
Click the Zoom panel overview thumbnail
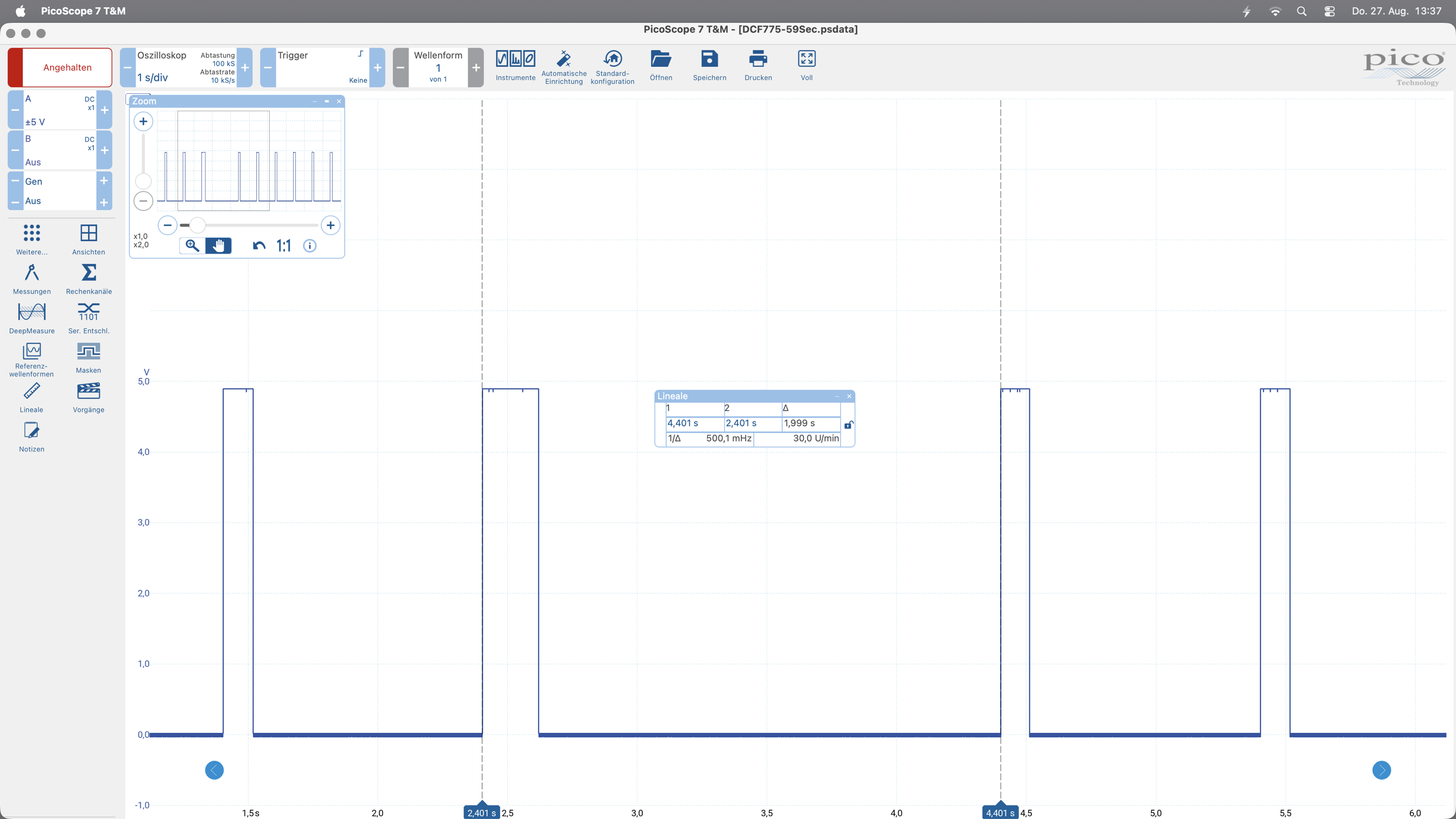coord(249,160)
